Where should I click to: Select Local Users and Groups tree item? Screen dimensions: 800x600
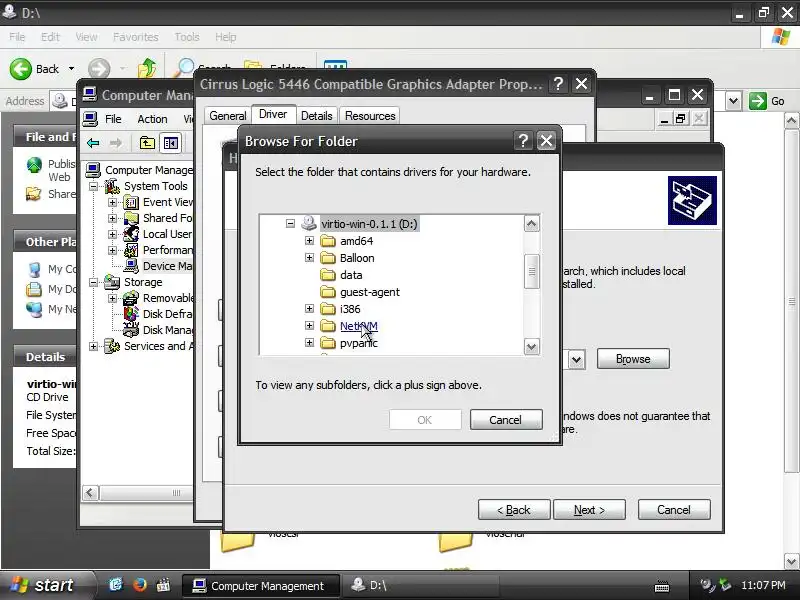coord(167,234)
